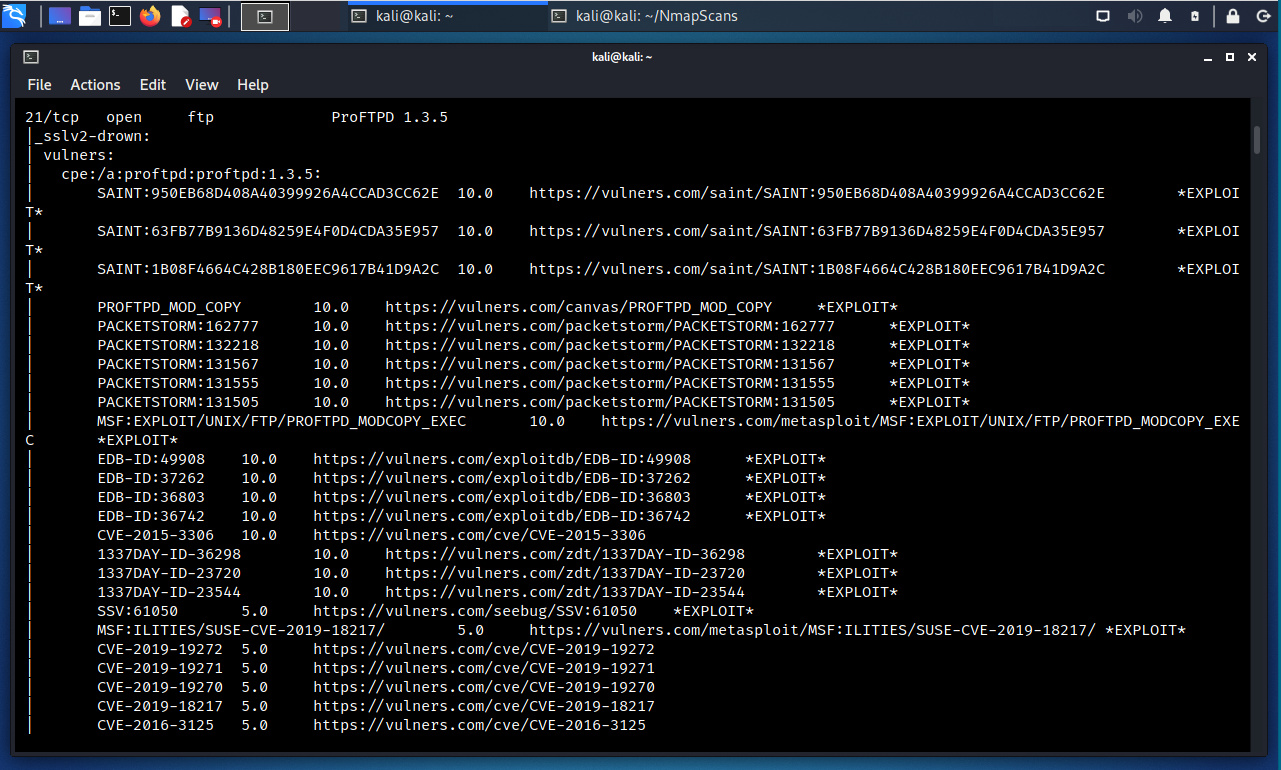Open the Help menu
Viewport: 1281px width, 770px height.
[x=252, y=85]
